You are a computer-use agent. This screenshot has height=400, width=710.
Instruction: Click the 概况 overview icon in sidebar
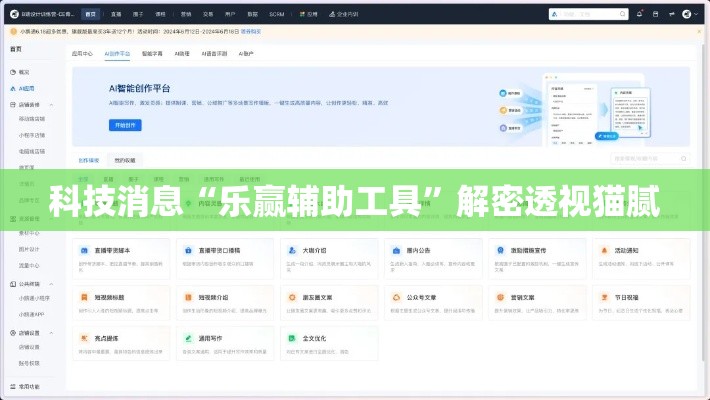13,72
